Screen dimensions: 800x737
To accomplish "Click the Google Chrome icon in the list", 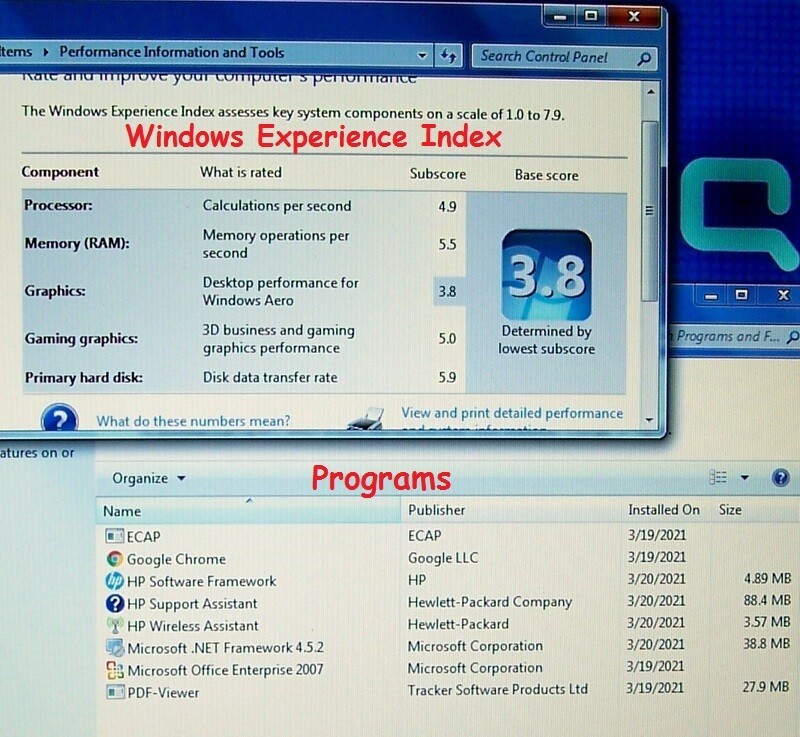I will click(x=115, y=559).
